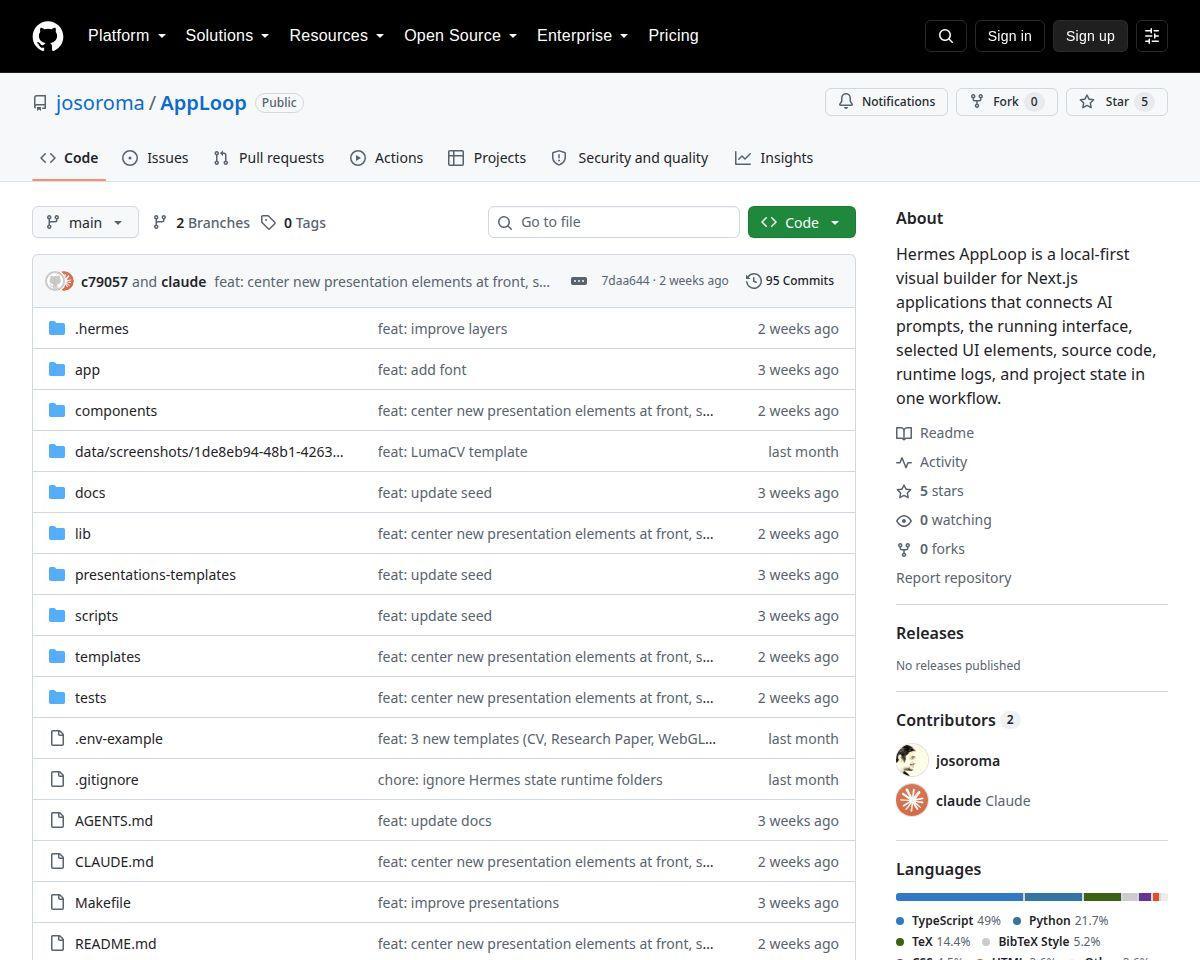Click the eye icon beside 0 watching
Image resolution: width=1200 pixels, height=960 pixels.
pyautogui.click(x=904, y=520)
